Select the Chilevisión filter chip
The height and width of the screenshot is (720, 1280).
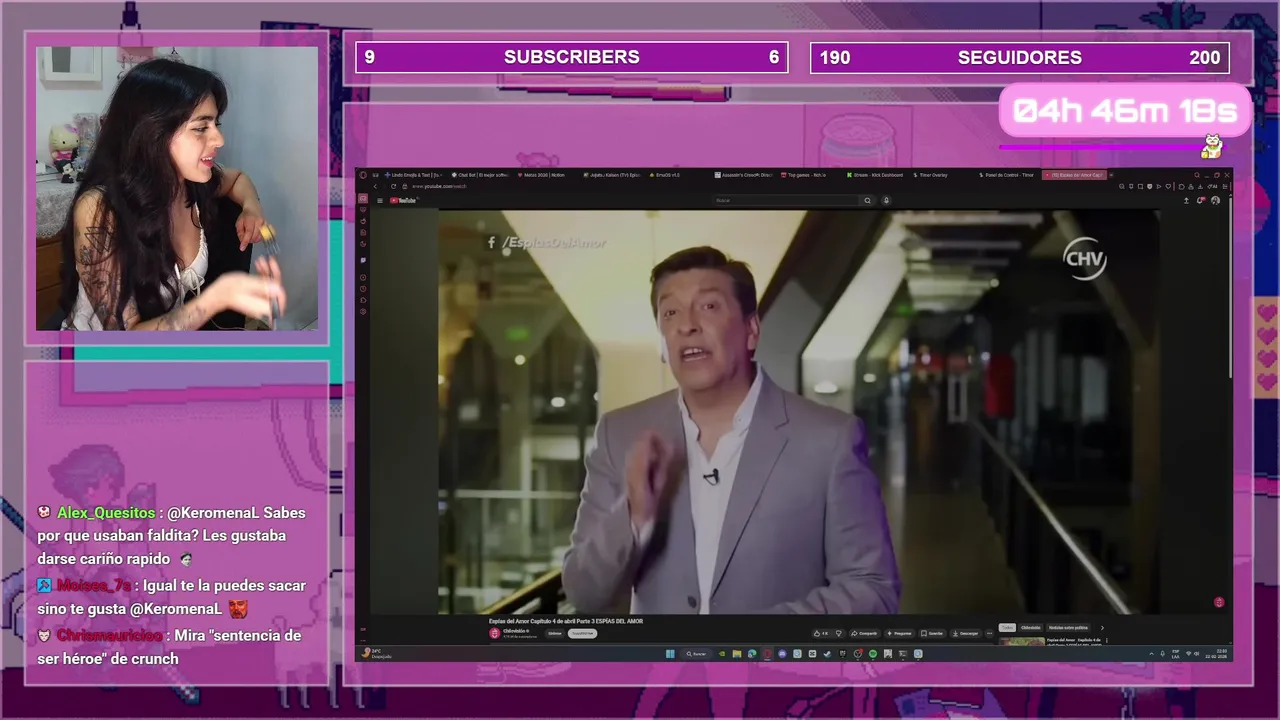pos(1031,628)
